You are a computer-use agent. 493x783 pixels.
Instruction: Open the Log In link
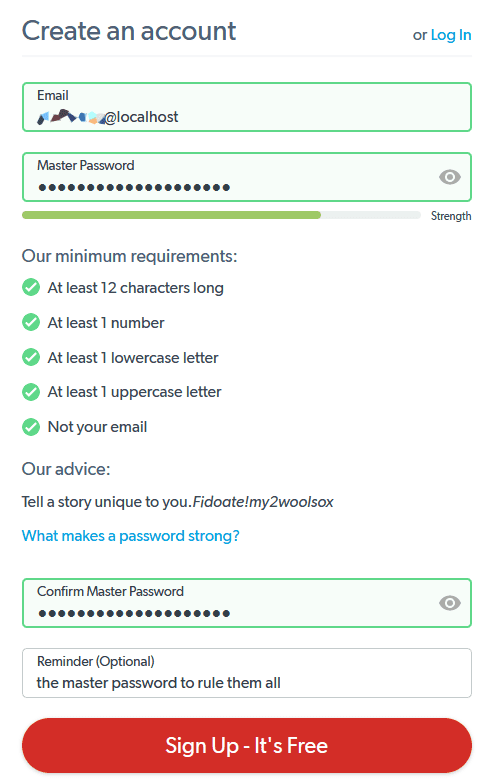point(451,35)
